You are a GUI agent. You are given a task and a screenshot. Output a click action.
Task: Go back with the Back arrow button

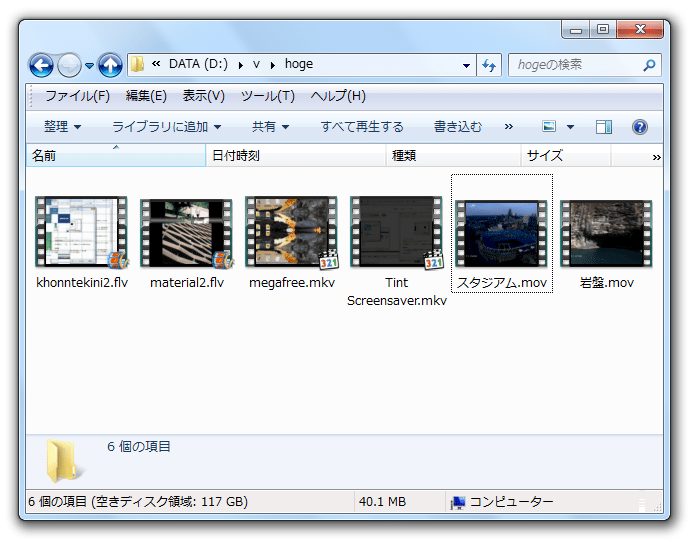click(41, 65)
